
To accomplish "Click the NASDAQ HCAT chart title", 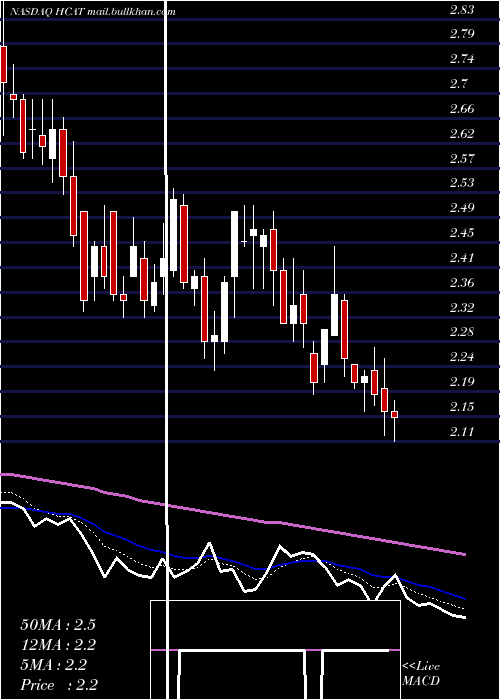I will tap(92, 12).
